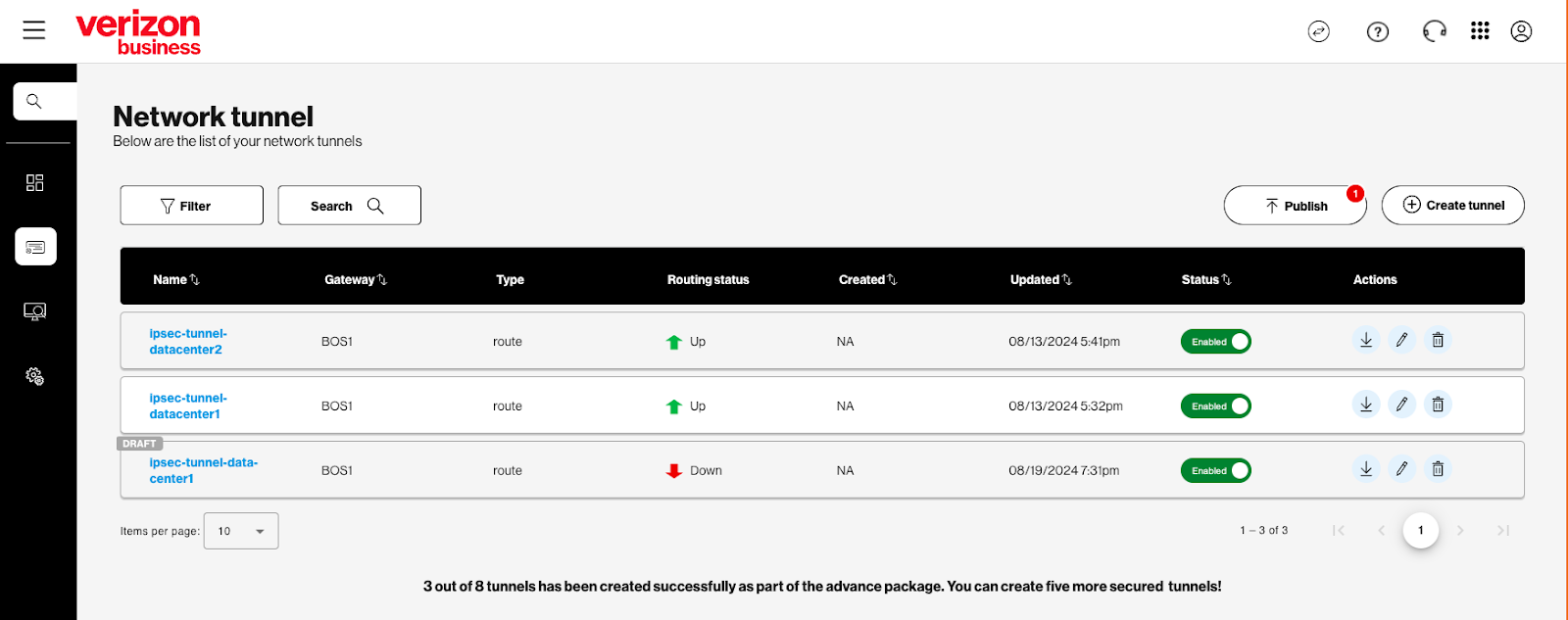
Task: Click the 08/19/2024 7:31pm updated timestamp
Action: [1064, 471]
